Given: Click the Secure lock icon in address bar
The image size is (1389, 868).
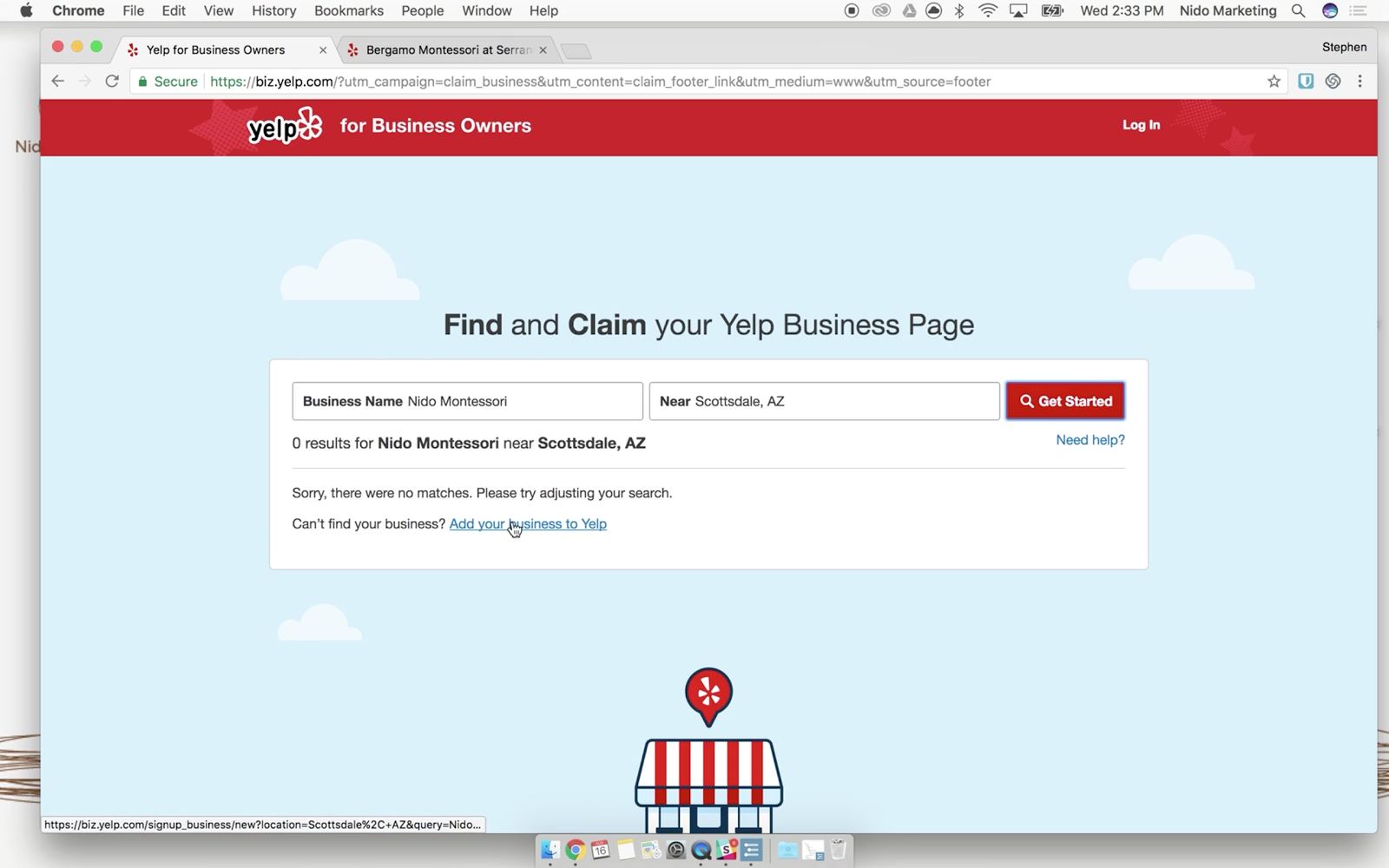Looking at the screenshot, I should [143, 82].
